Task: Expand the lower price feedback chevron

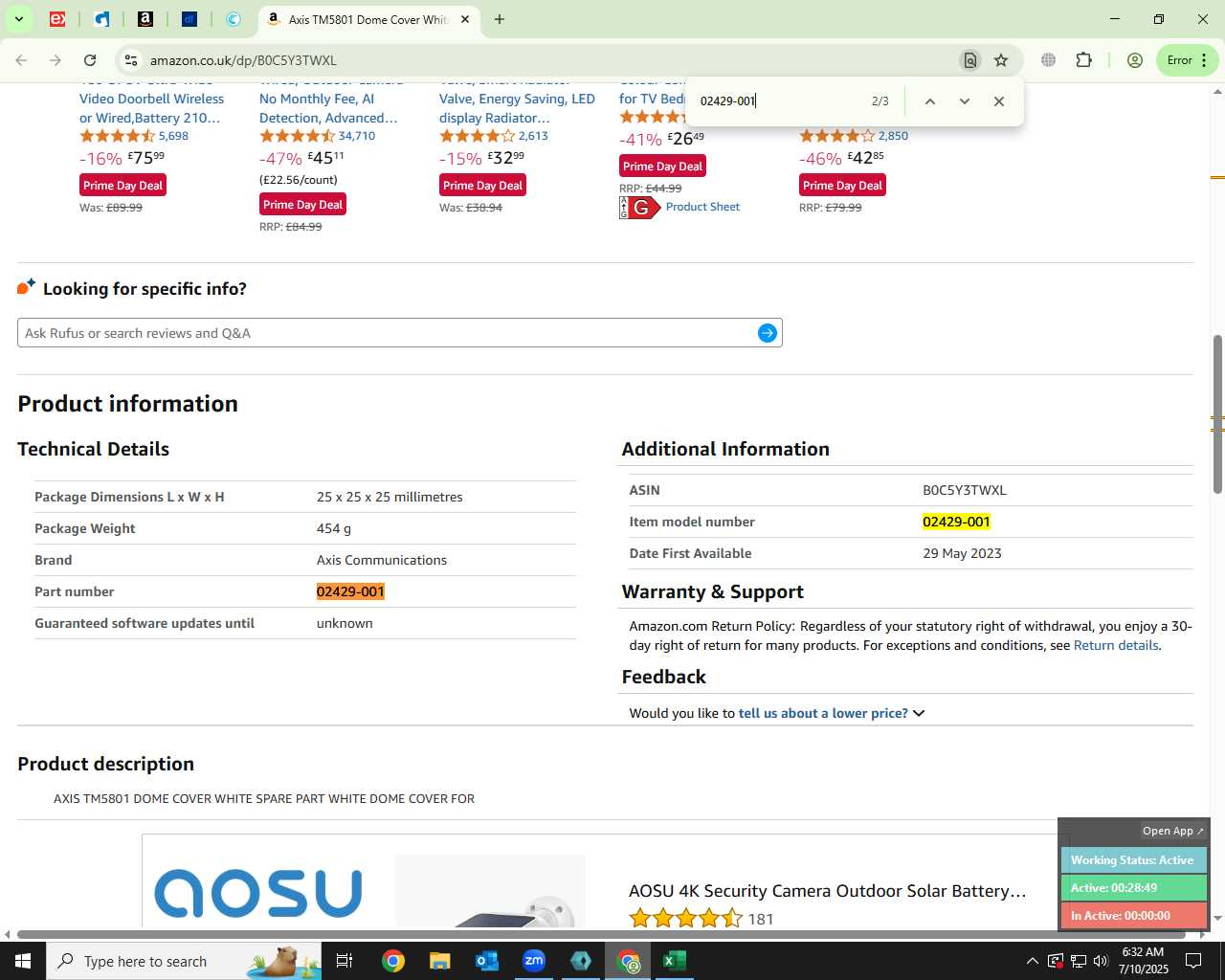Action: 919,713
